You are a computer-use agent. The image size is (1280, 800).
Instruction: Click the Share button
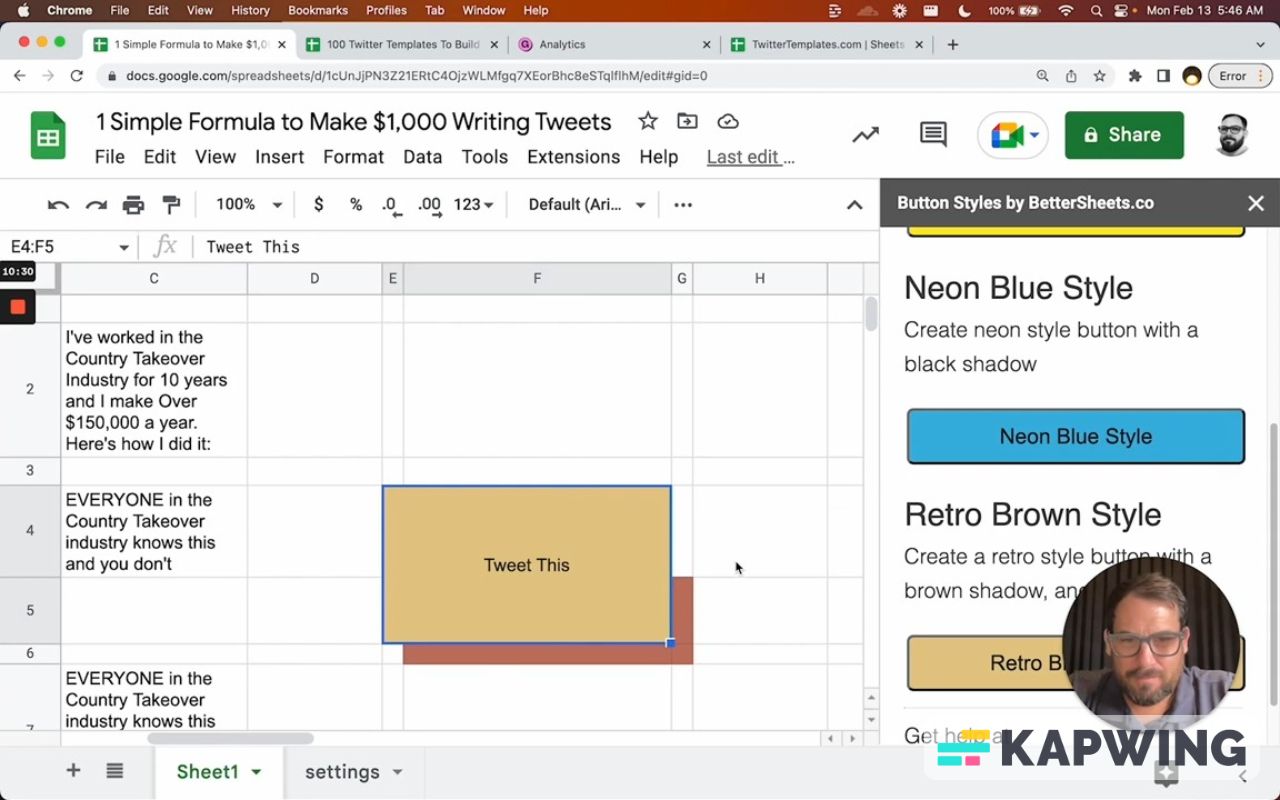(1124, 135)
